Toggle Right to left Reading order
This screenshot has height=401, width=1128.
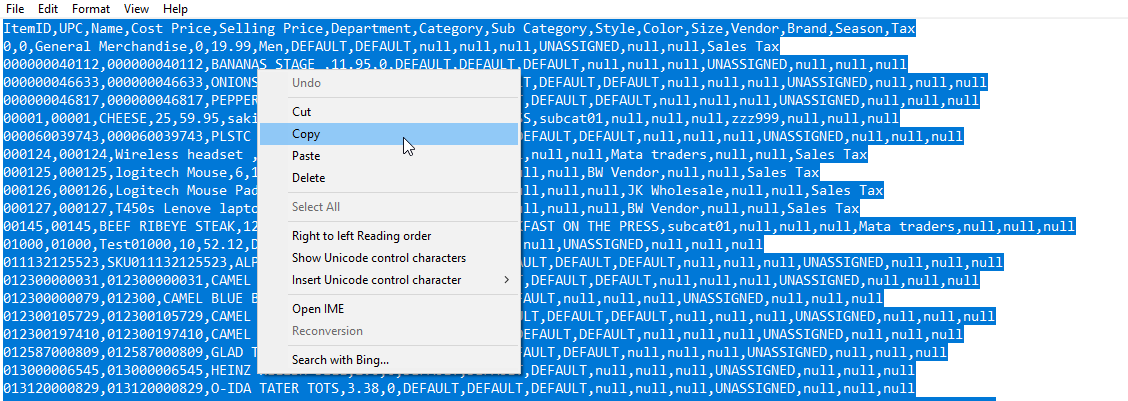(361, 236)
